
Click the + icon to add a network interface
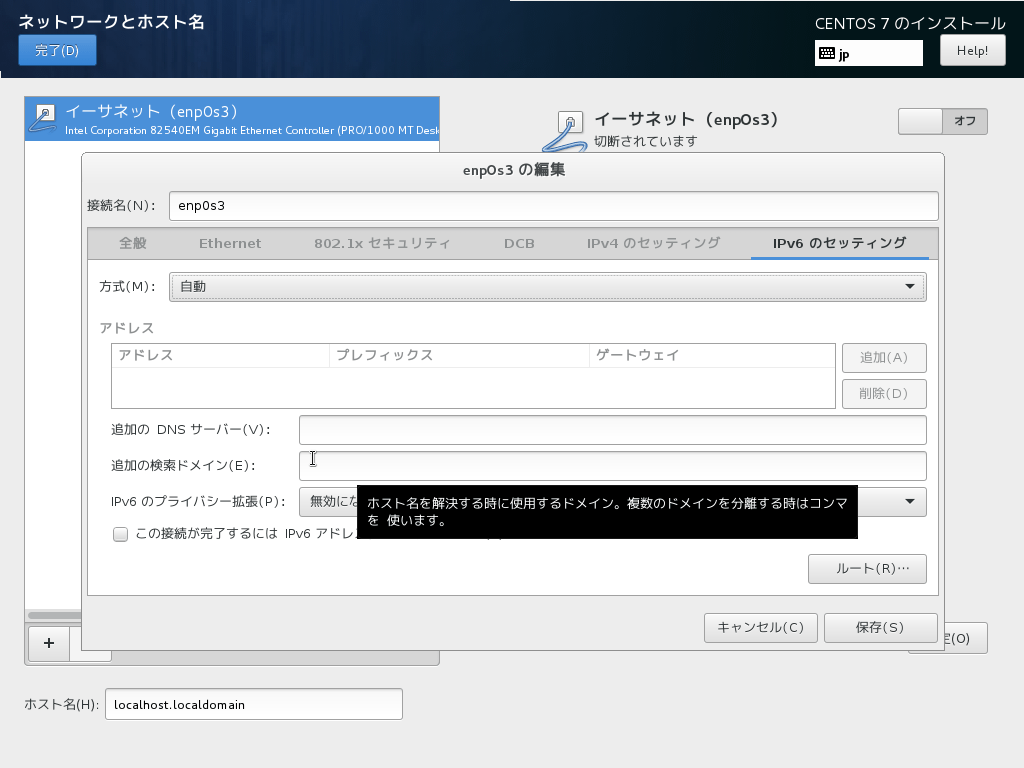[48, 644]
